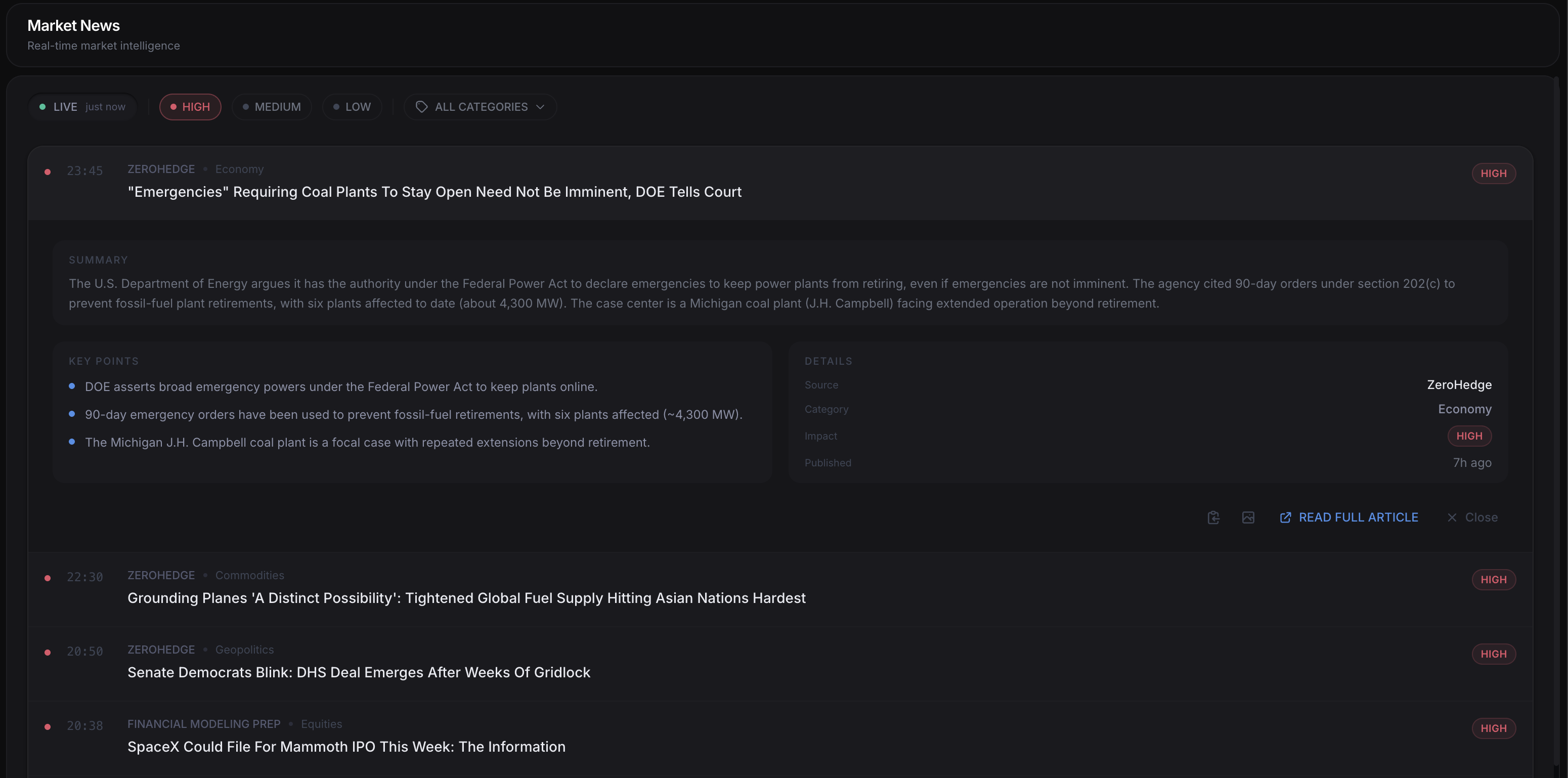Toggle the HIGH impact filter
This screenshot has height=778, width=1568.
(190, 107)
